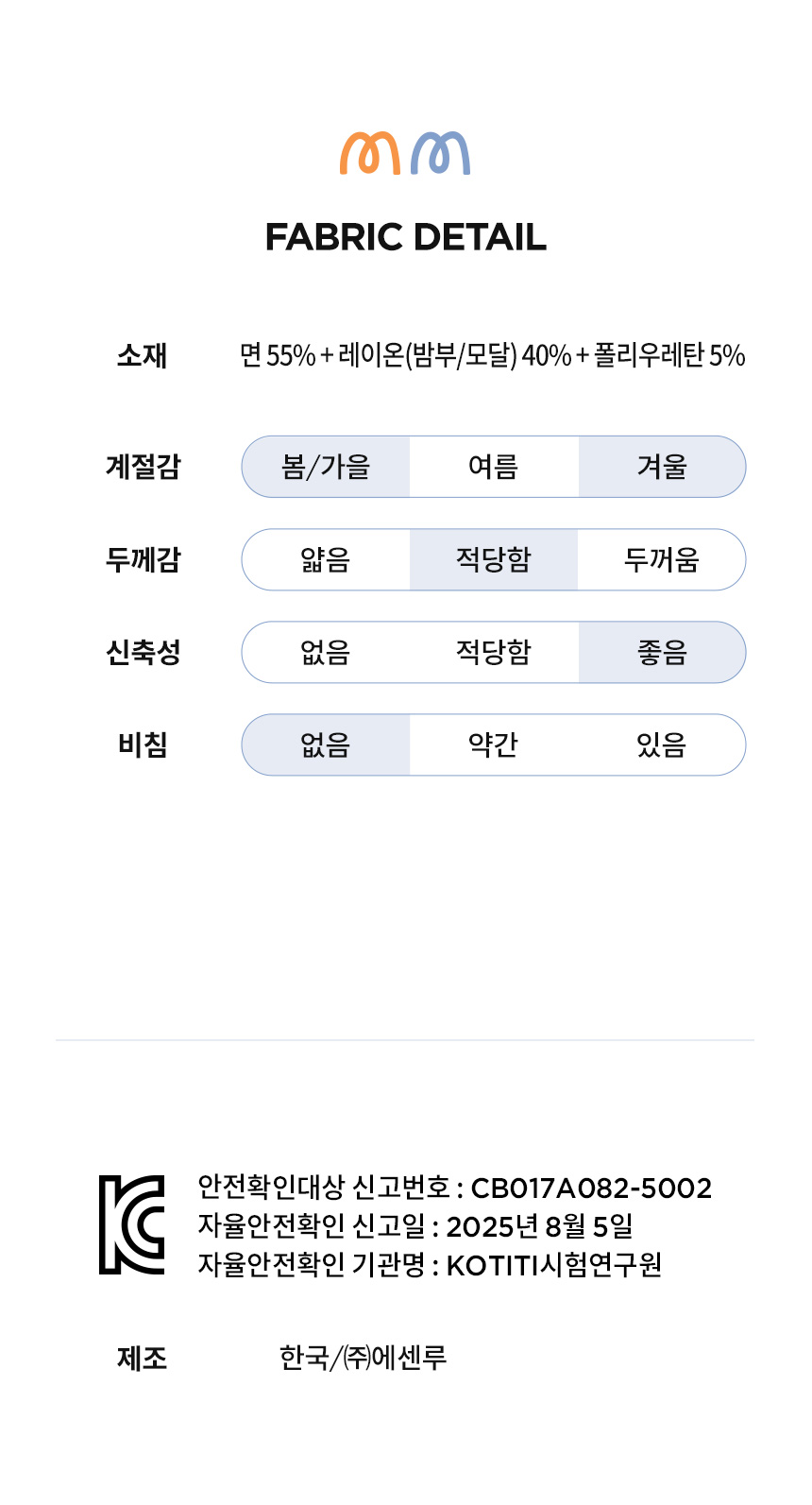This screenshot has width=812, height=1505.
Task: Select the 겨울 season option
Action: point(662,467)
